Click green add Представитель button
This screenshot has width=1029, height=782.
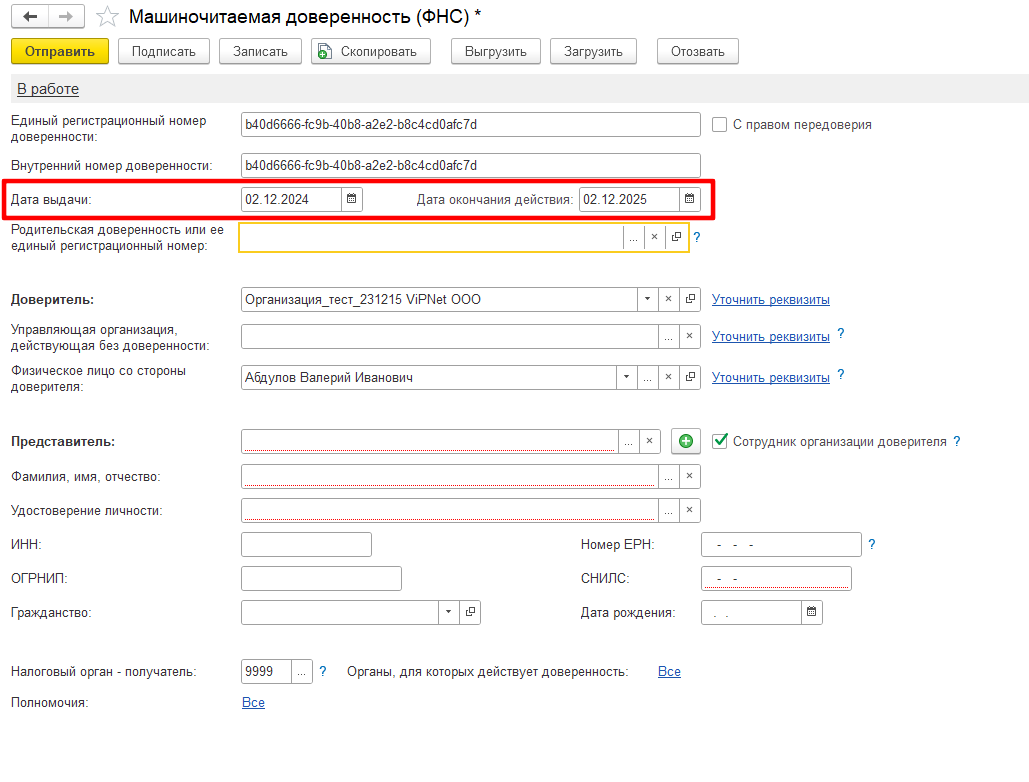pyautogui.click(x=686, y=441)
